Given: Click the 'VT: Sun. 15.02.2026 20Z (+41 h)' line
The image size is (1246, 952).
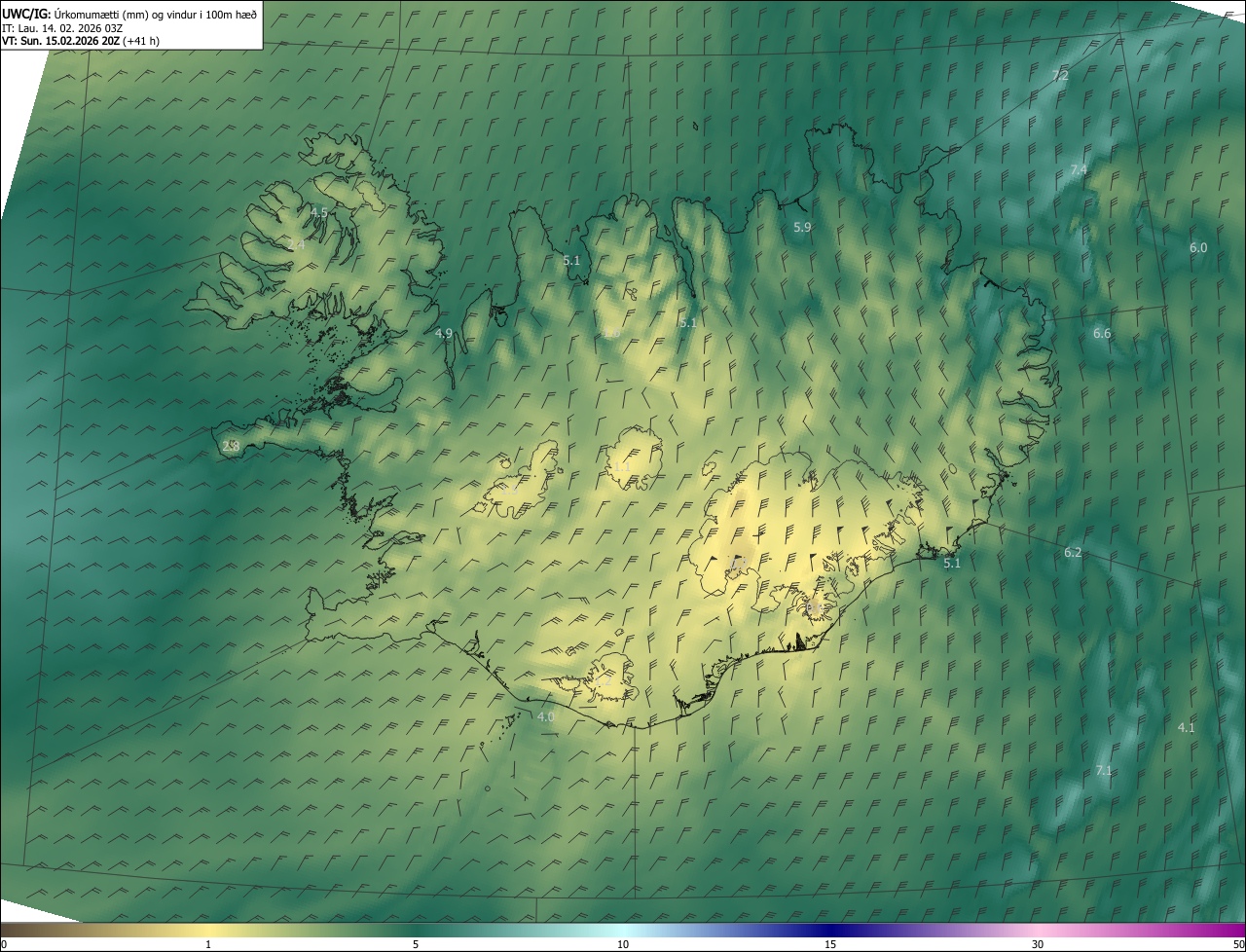Looking at the screenshot, I should click(x=81, y=41).
